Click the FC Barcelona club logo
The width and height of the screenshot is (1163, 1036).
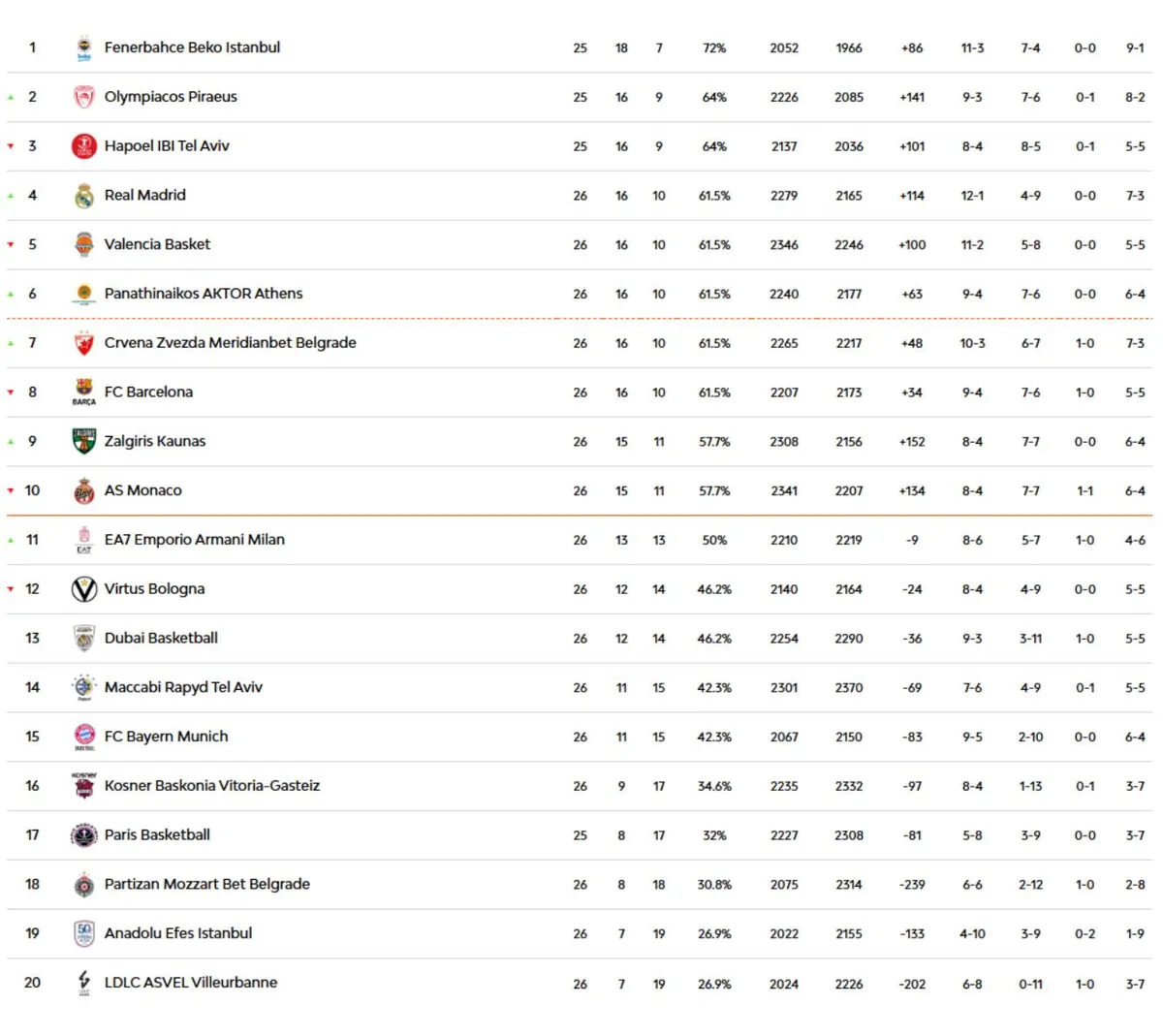pyautogui.click(x=84, y=392)
